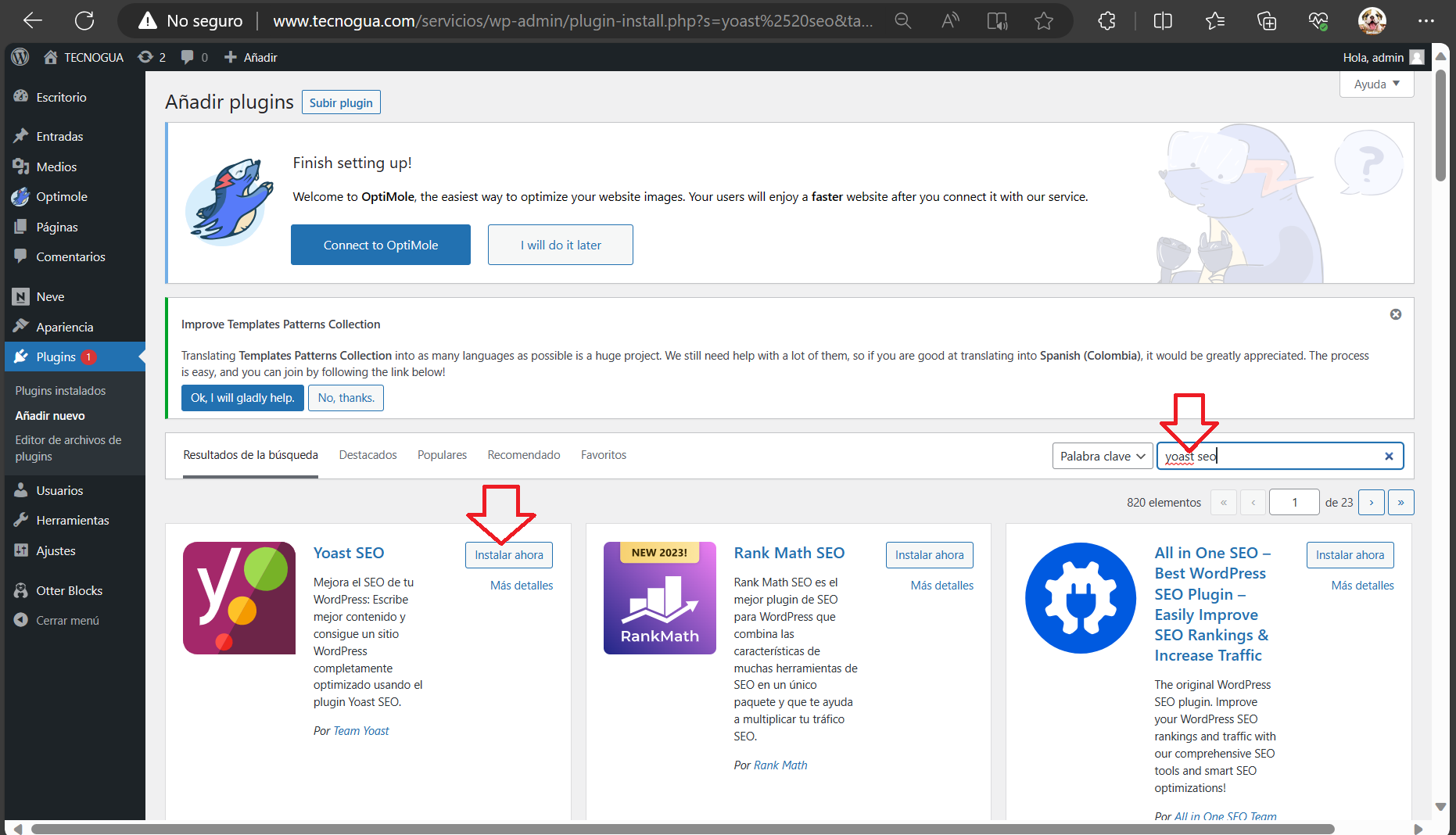The width and height of the screenshot is (1456, 835).
Task: Open comments bubble in admin bar
Action: coord(194,57)
